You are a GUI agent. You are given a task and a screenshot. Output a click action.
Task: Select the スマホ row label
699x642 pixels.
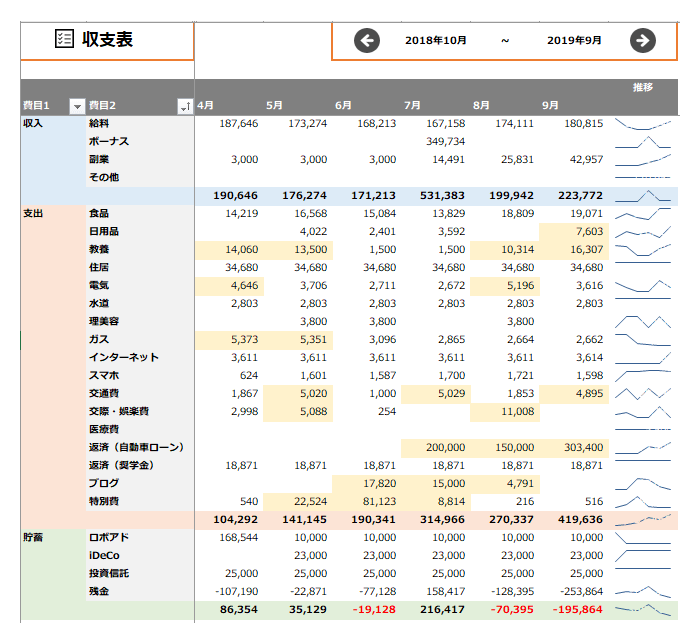(104, 375)
